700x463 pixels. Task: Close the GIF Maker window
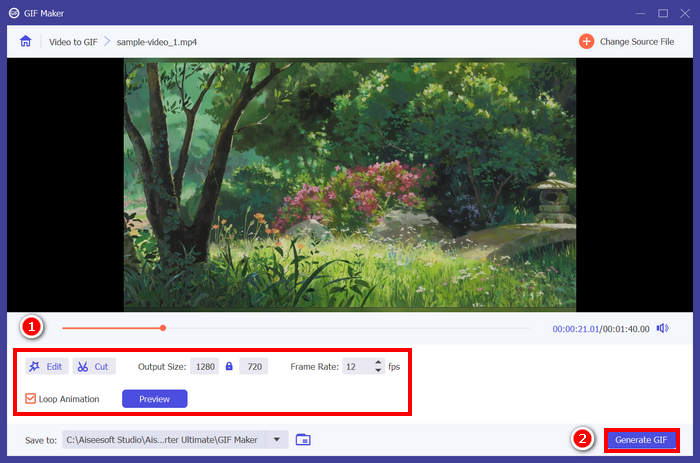685,13
